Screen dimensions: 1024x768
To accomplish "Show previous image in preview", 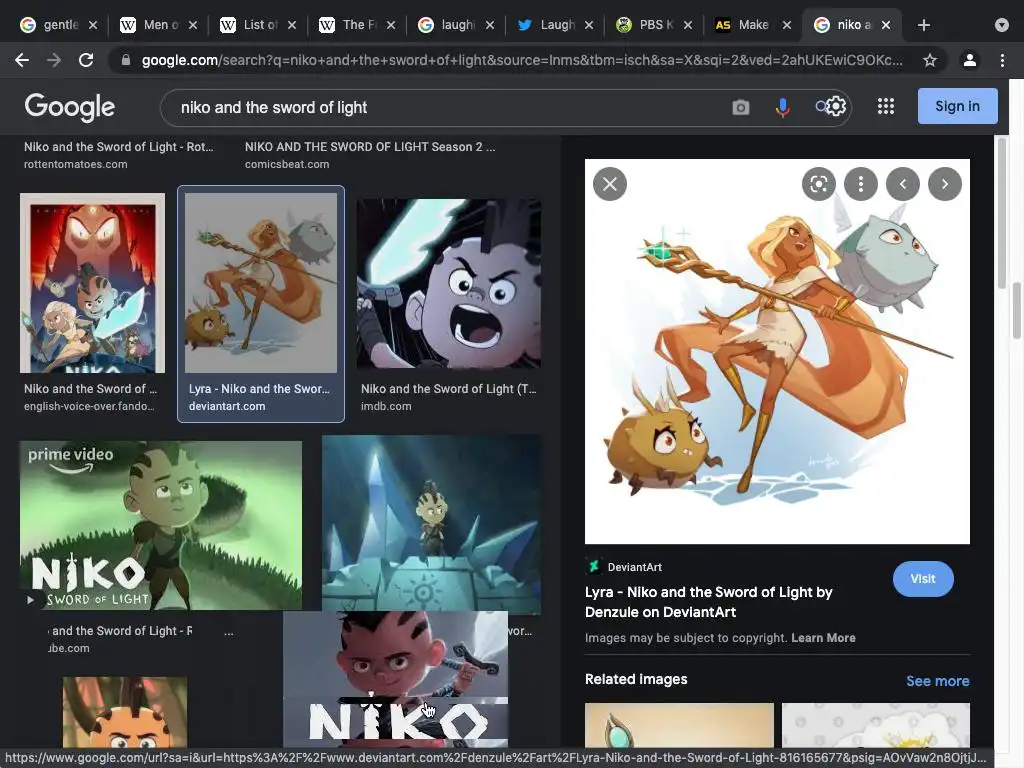I will [903, 184].
